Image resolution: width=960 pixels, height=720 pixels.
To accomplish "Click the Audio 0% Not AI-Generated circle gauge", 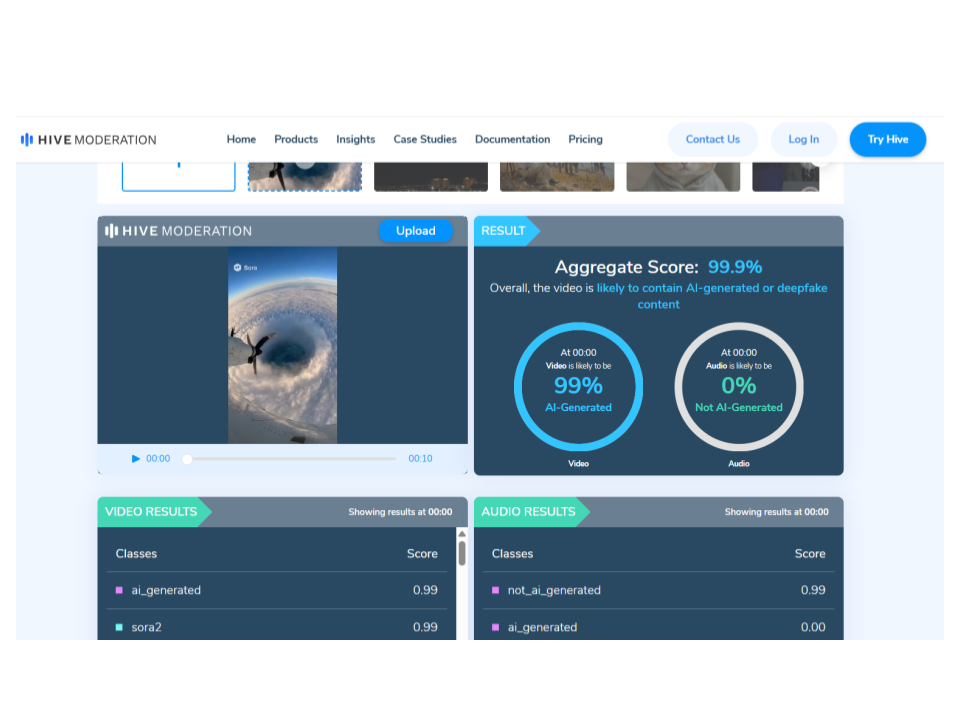I will coord(739,387).
